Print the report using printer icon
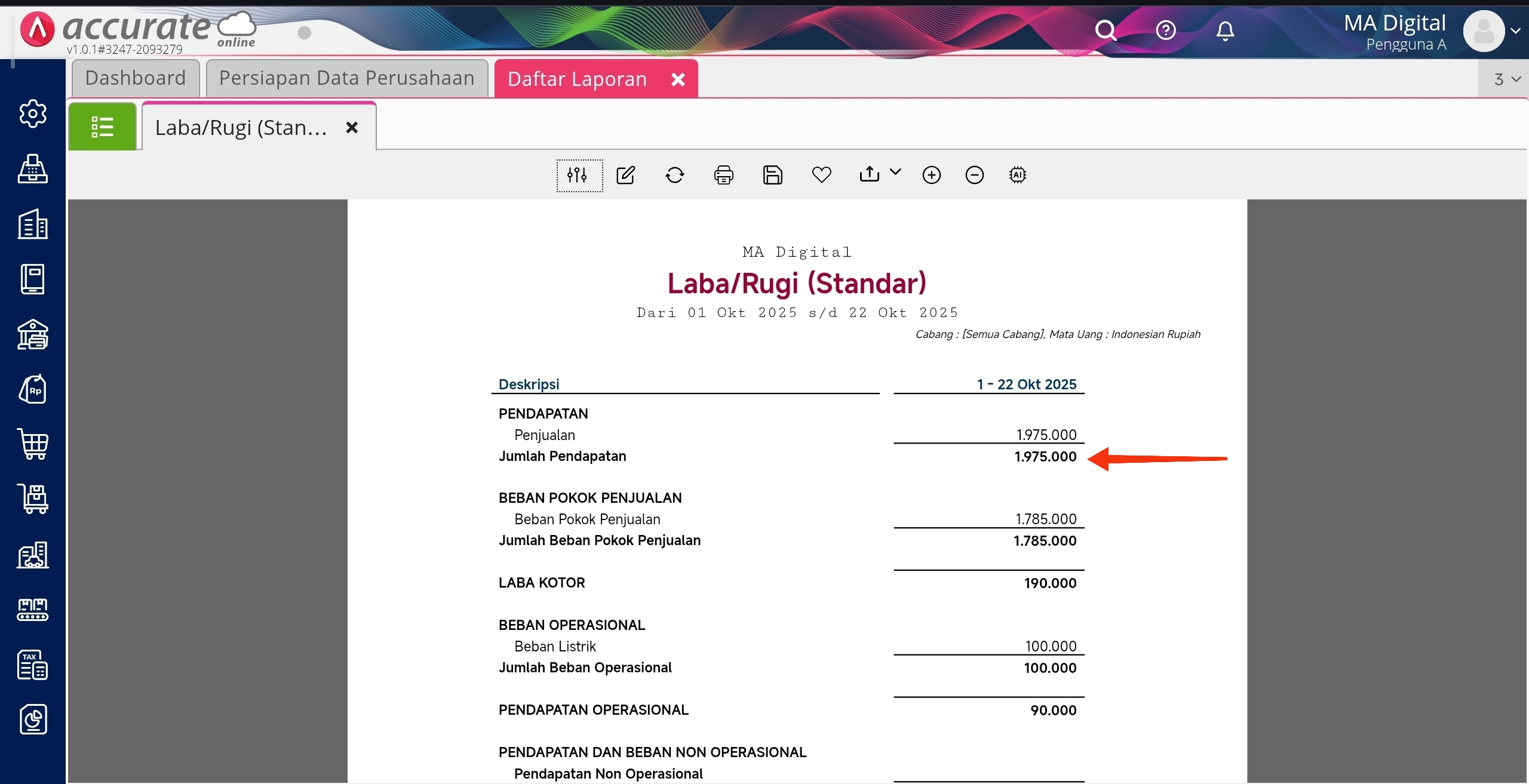The image size is (1529, 784). point(723,175)
